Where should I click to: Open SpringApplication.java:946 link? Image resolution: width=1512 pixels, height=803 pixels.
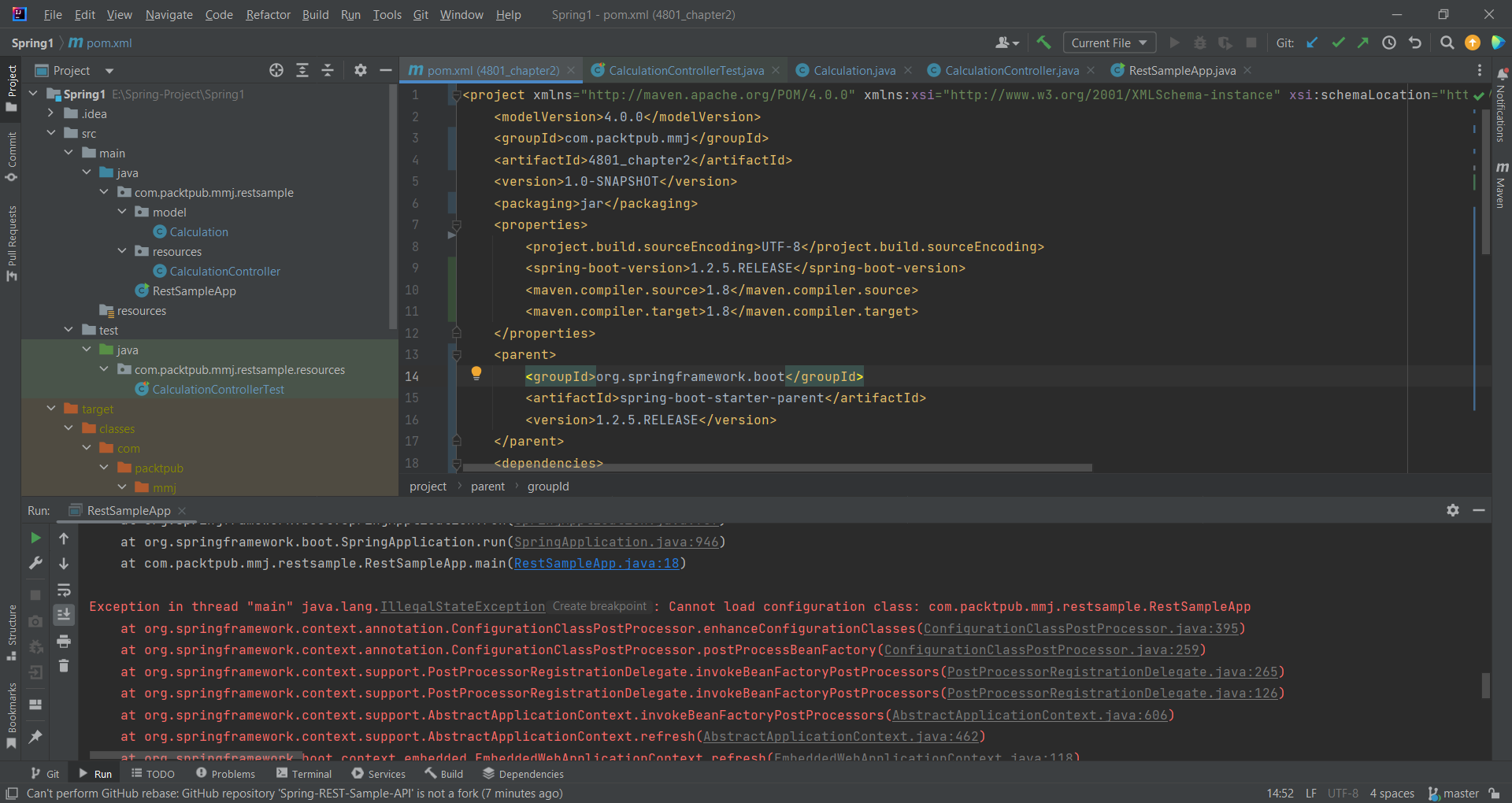click(x=617, y=542)
